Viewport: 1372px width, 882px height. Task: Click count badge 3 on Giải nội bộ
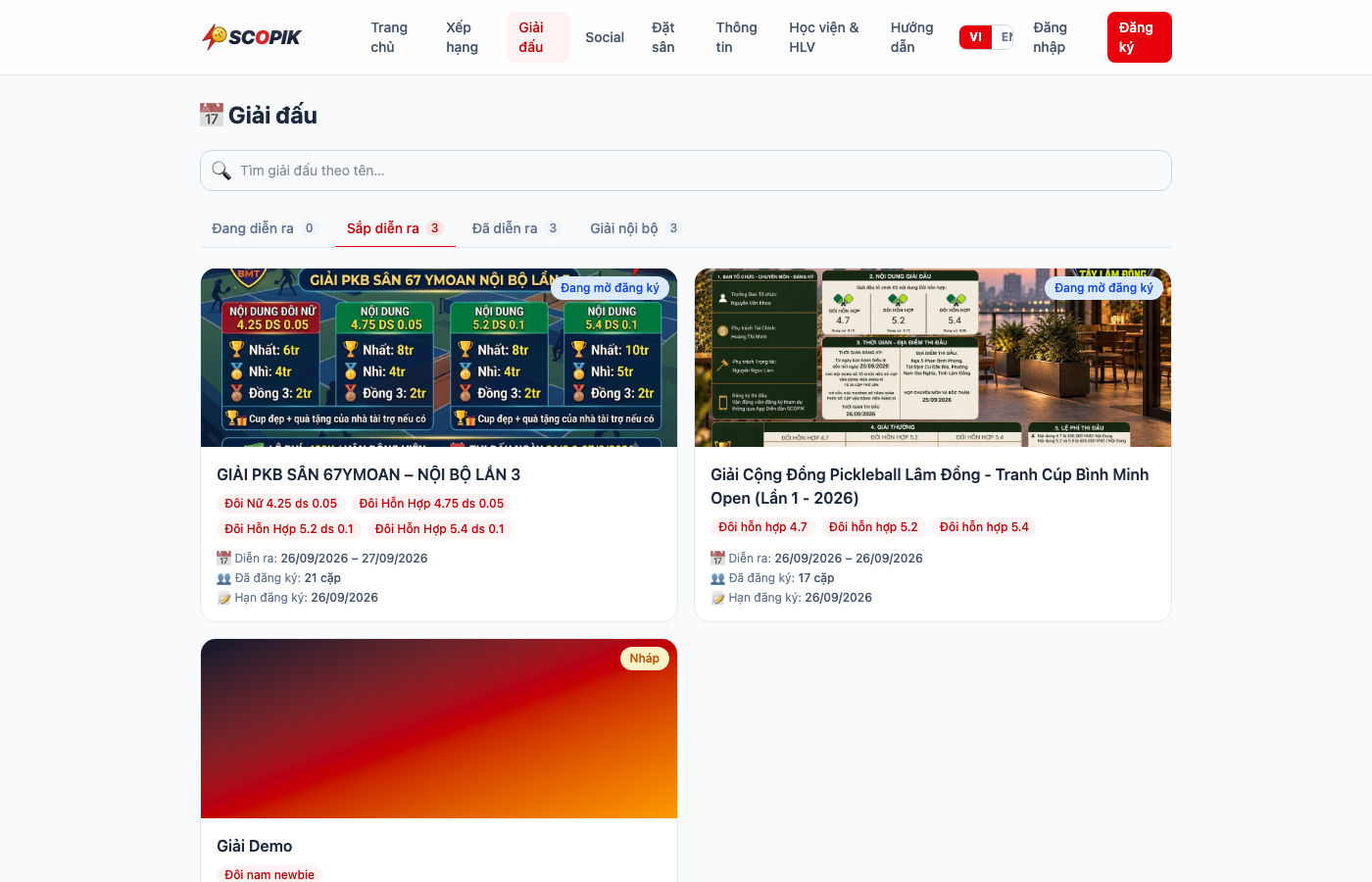pyautogui.click(x=673, y=228)
